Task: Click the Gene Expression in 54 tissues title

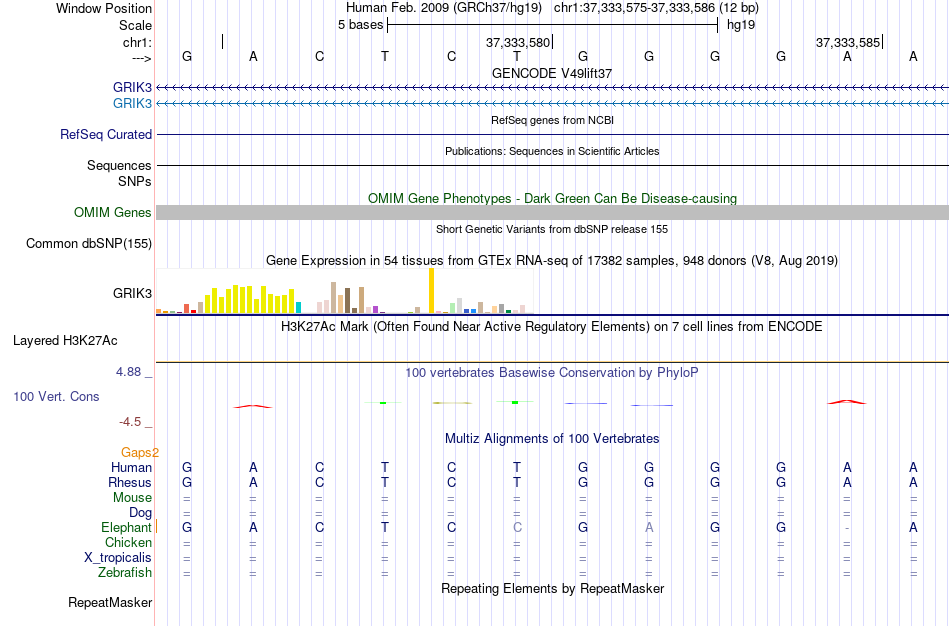Action: (552, 261)
